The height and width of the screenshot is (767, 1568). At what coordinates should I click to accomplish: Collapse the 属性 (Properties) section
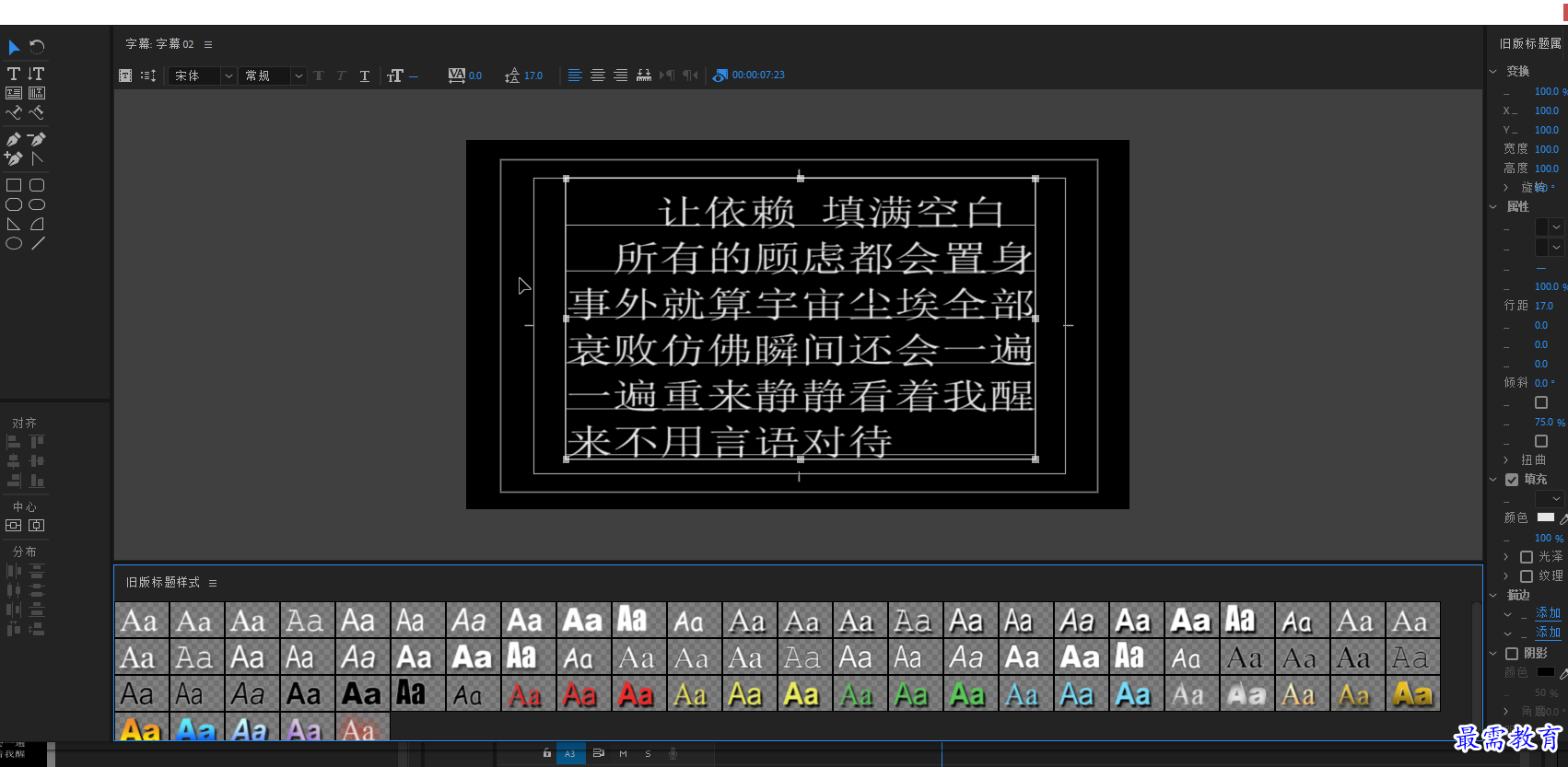tap(1493, 207)
